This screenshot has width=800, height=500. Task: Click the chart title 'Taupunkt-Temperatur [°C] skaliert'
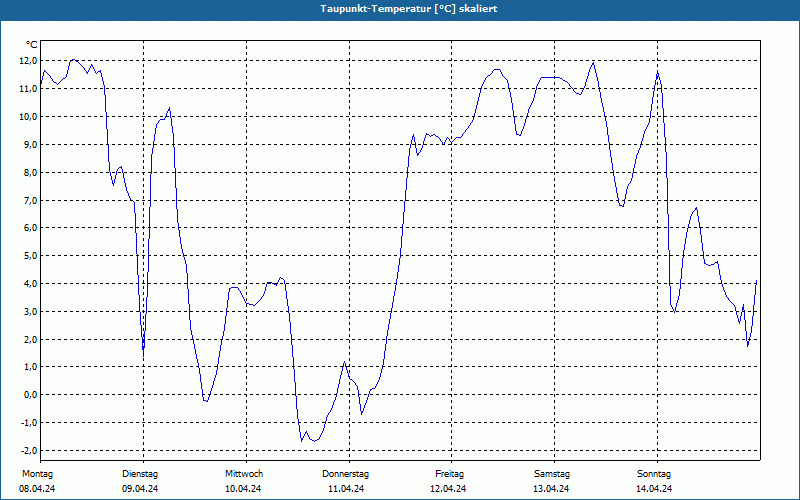coord(409,9)
